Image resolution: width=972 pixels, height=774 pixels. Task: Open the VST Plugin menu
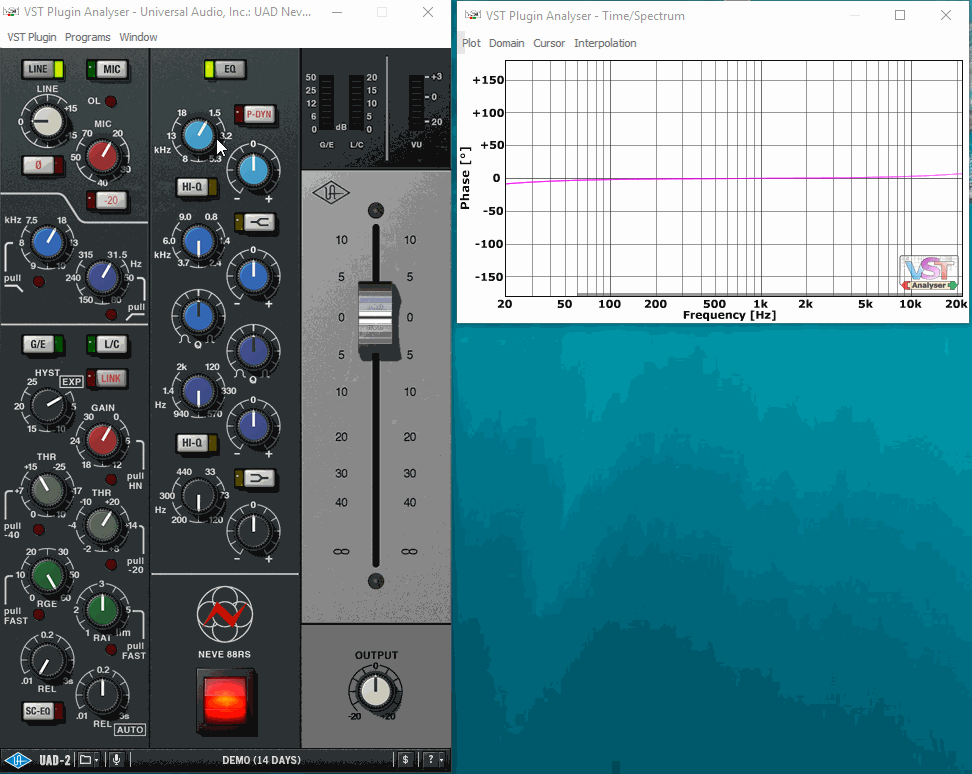tap(32, 37)
